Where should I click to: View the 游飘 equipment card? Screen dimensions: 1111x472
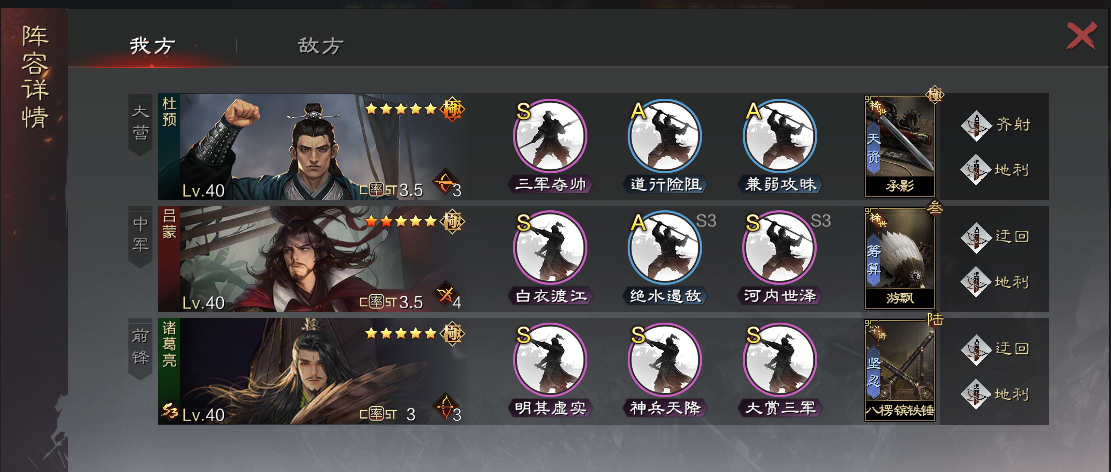(900, 259)
